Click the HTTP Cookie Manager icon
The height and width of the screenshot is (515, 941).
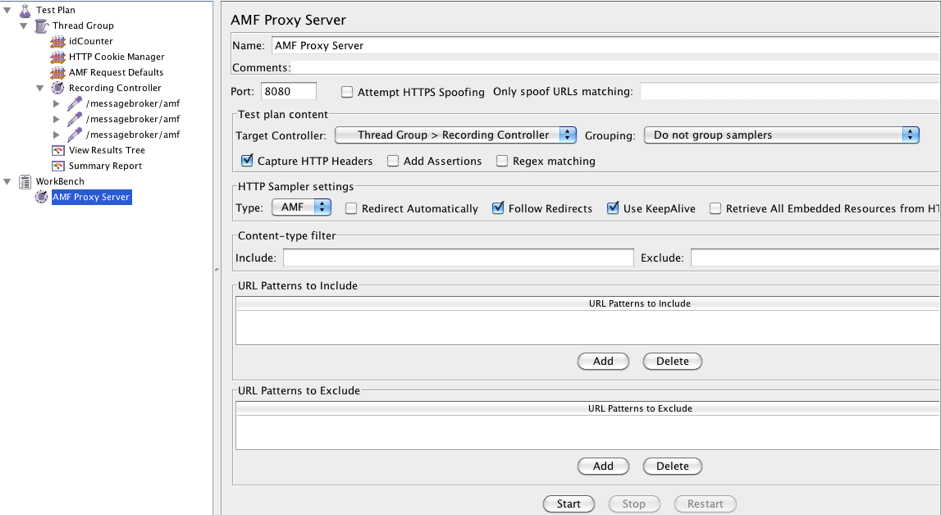(x=58, y=57)
